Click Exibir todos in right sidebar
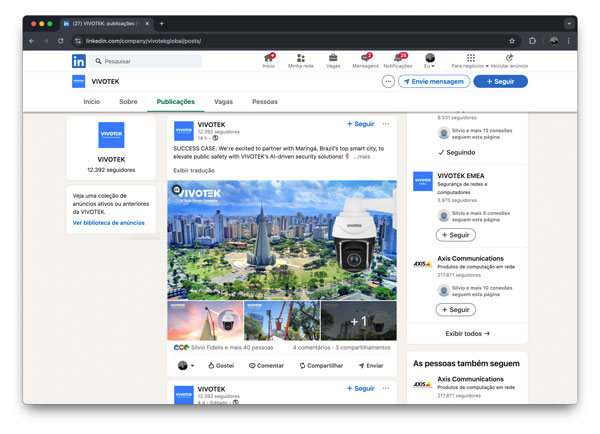 tap(467, 334)
